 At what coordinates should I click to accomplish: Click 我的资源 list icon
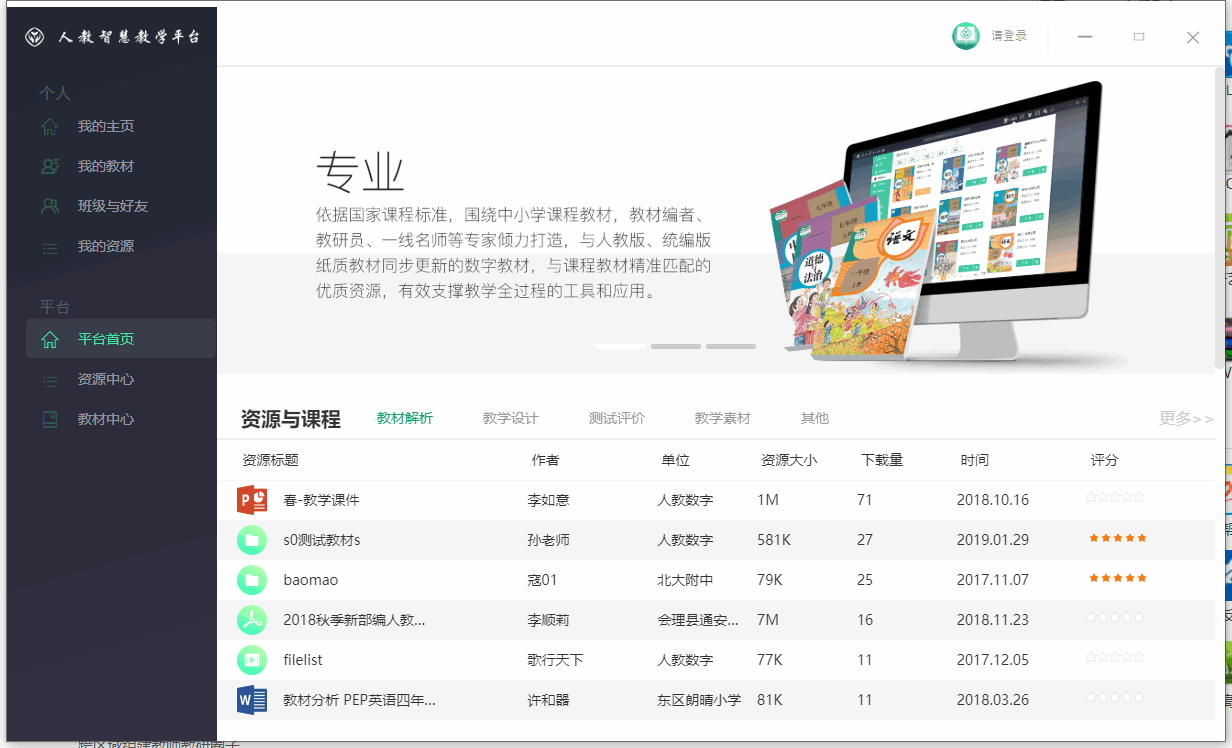click(x=49, y=247)
